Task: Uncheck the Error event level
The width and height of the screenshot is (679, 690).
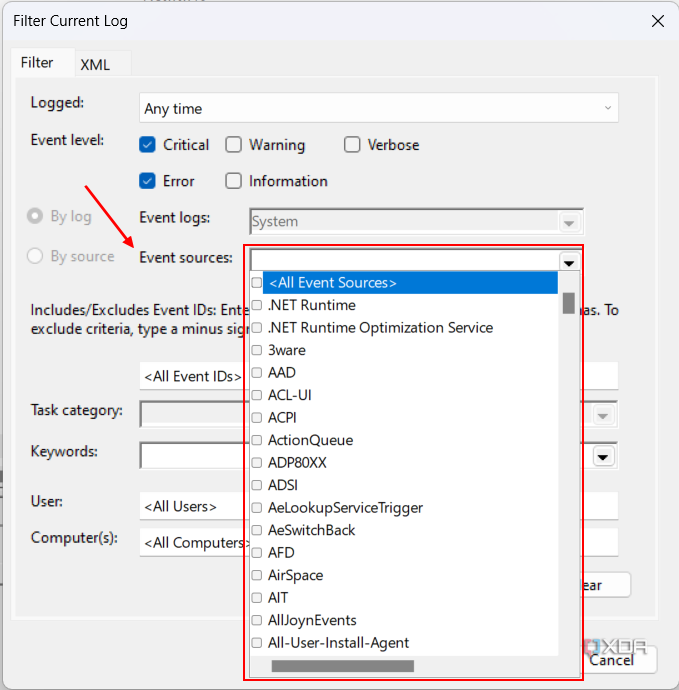Action: pos(148,181)
